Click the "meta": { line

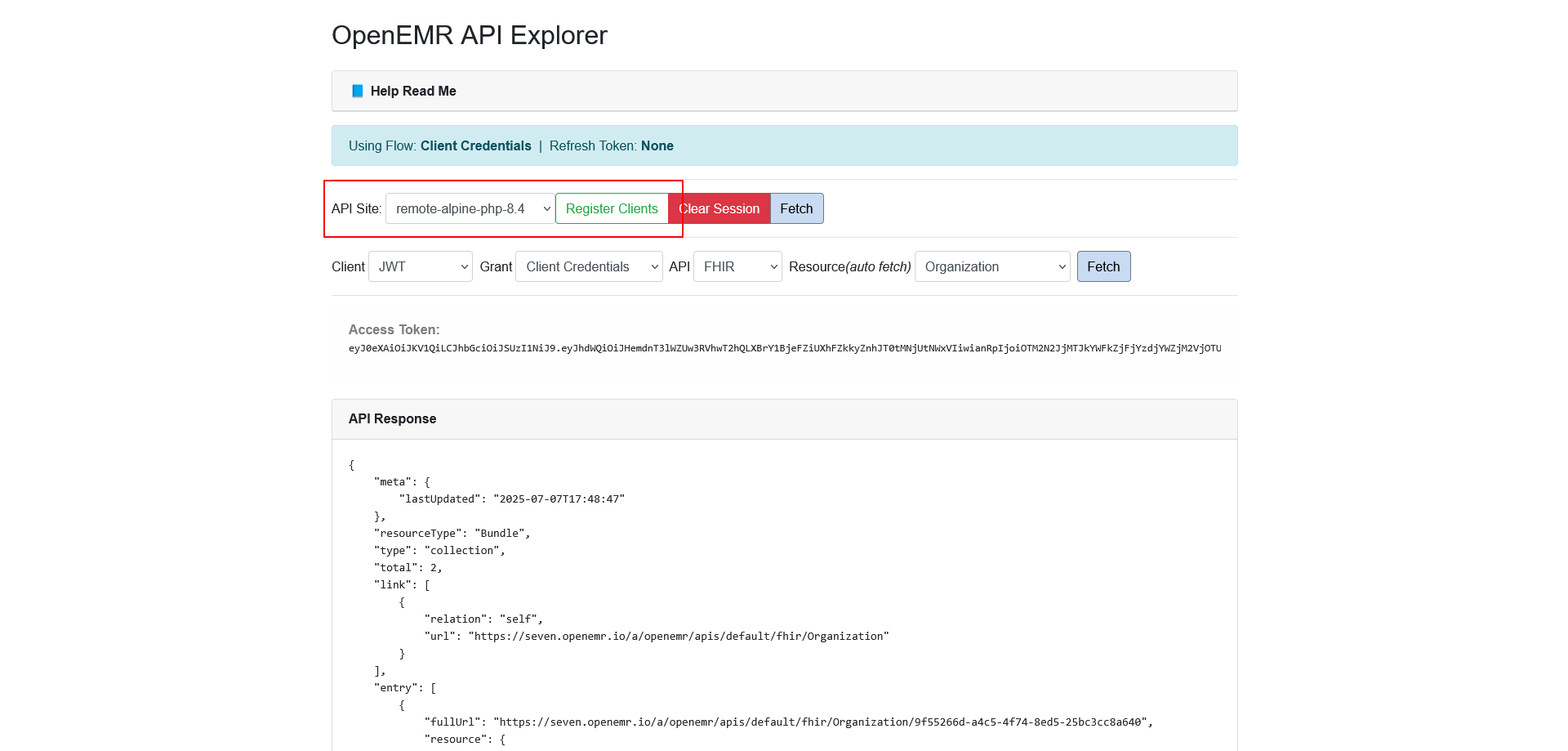pyautogui.click(x=402, y=482)
